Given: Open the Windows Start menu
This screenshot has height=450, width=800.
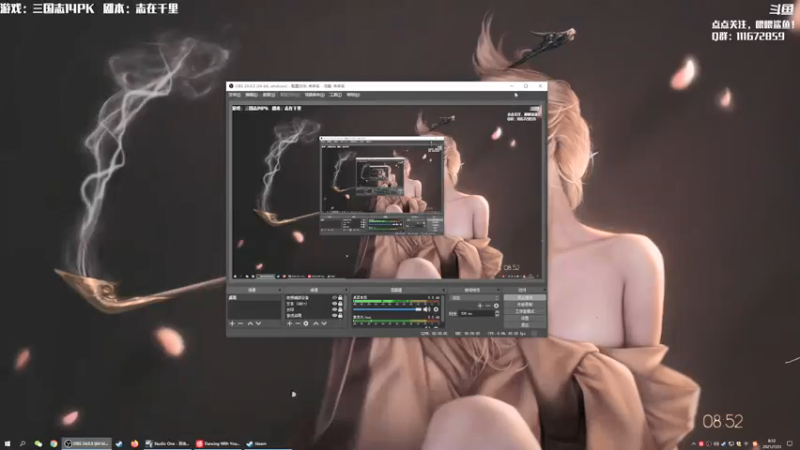Looking at the screenshot, I should [7, 444].
